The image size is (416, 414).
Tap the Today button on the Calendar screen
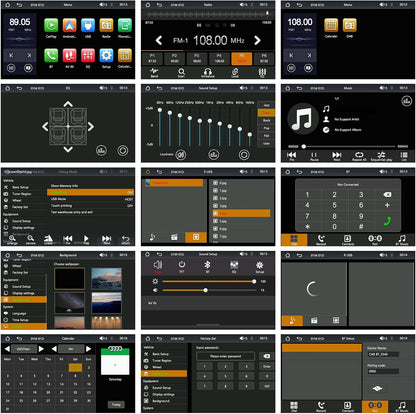116,404
